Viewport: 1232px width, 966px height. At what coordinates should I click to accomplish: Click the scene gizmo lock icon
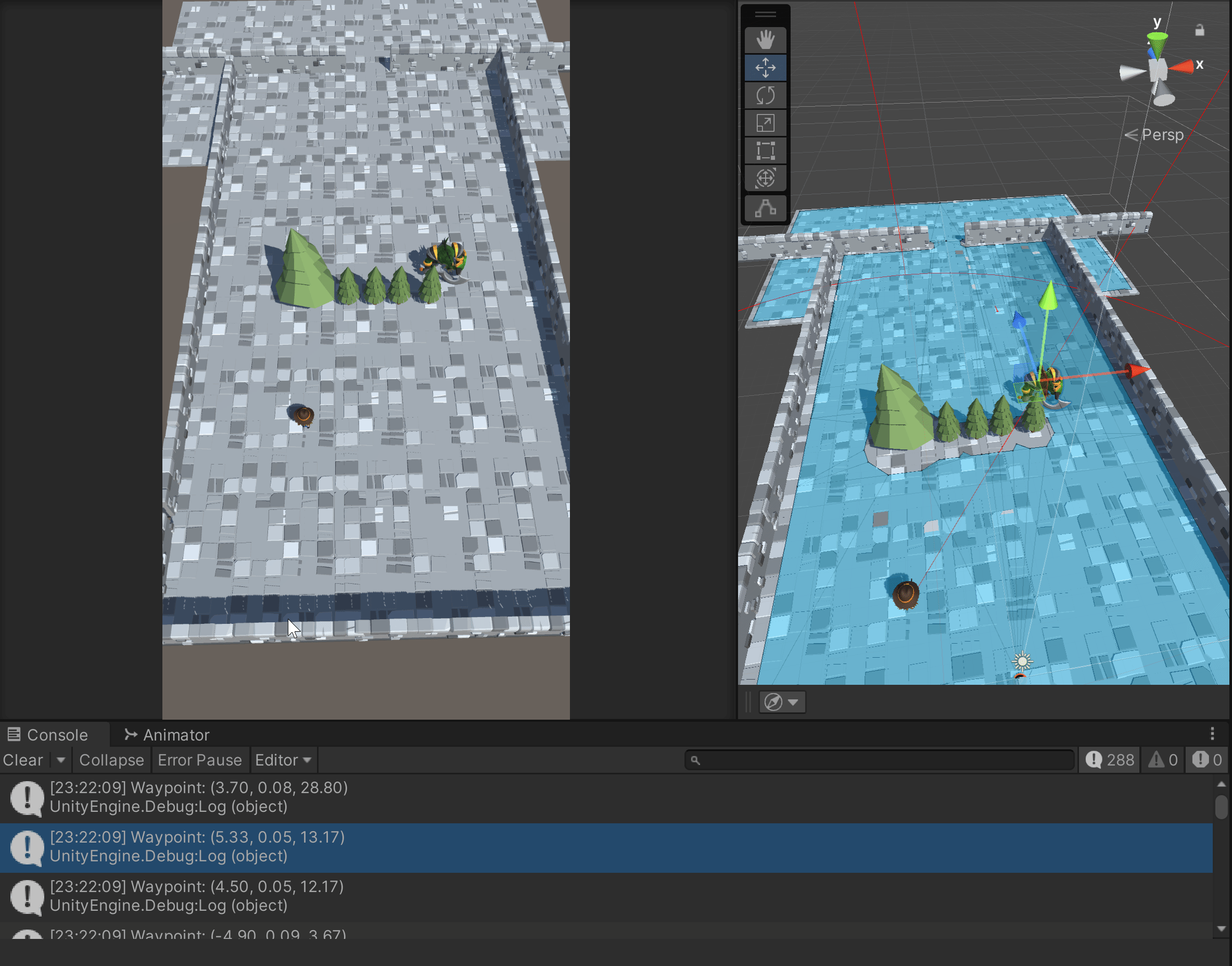pyautogui.click(x=1199, y=31)
